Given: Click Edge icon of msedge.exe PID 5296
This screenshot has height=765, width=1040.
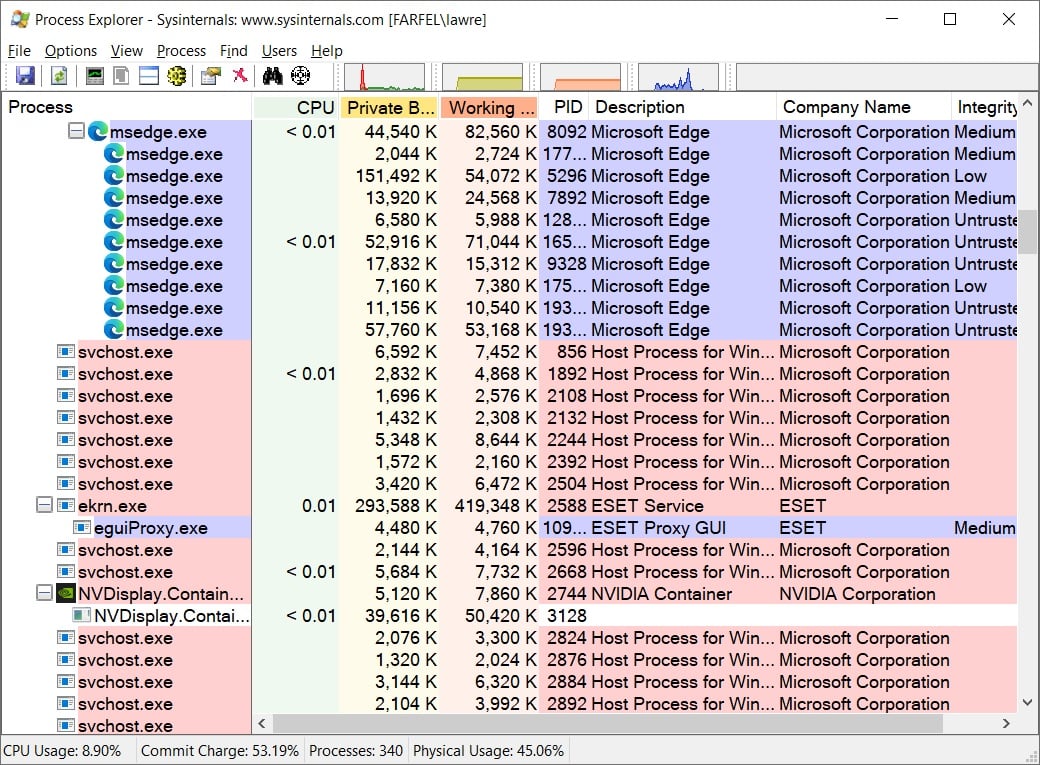Looking at the screenshot, I should point(114,176).
